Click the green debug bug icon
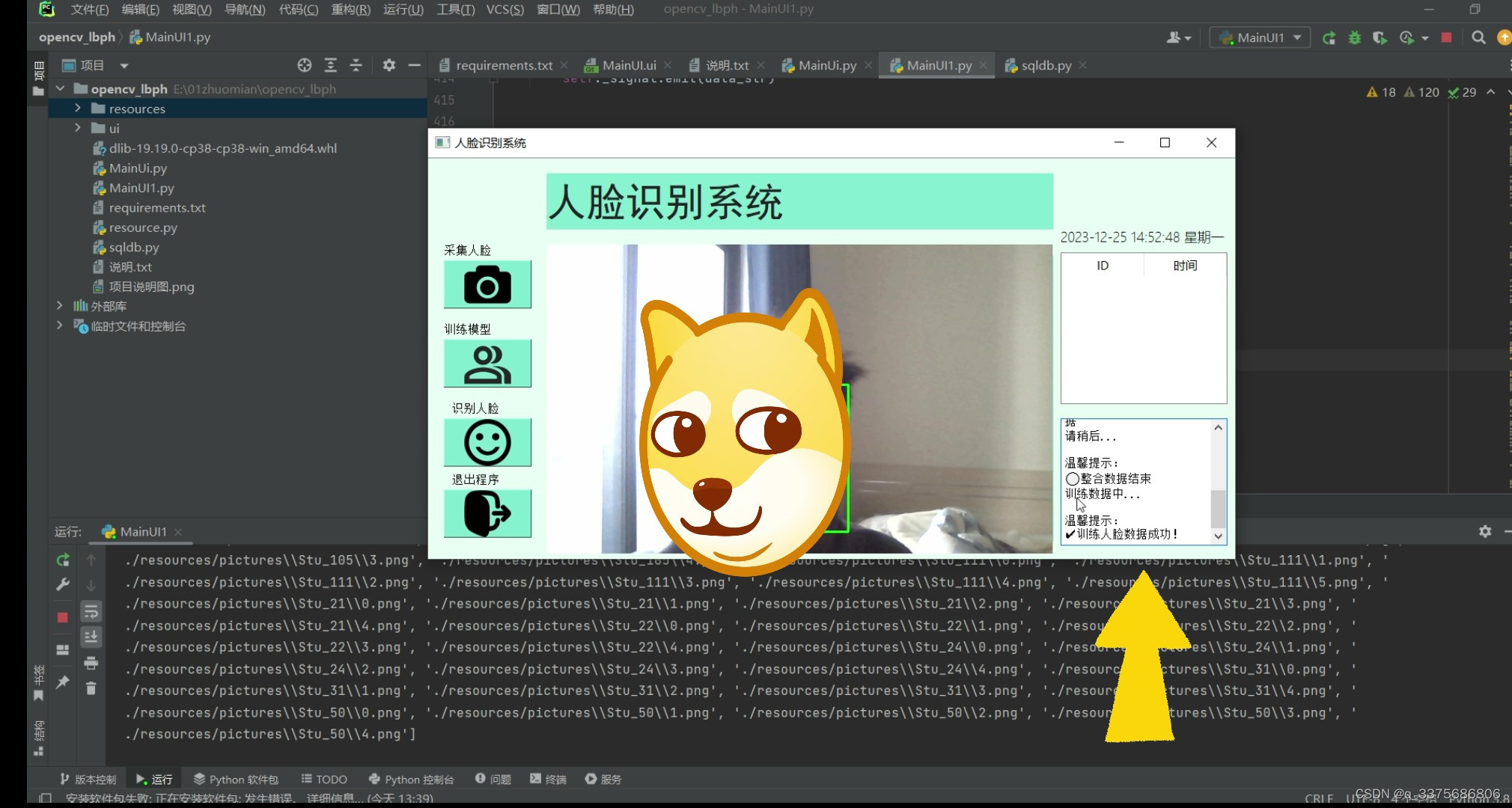Viewport: 1512px width, 808px height. click(1354, 37)
